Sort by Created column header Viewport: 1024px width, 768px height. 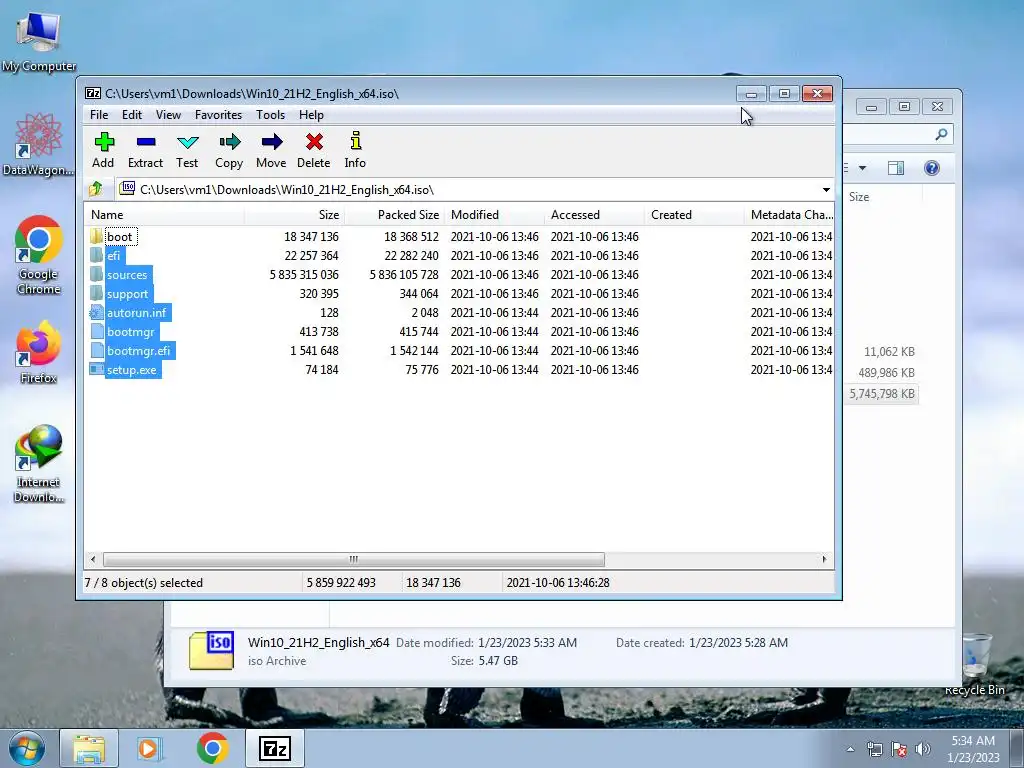coord(694,215)
